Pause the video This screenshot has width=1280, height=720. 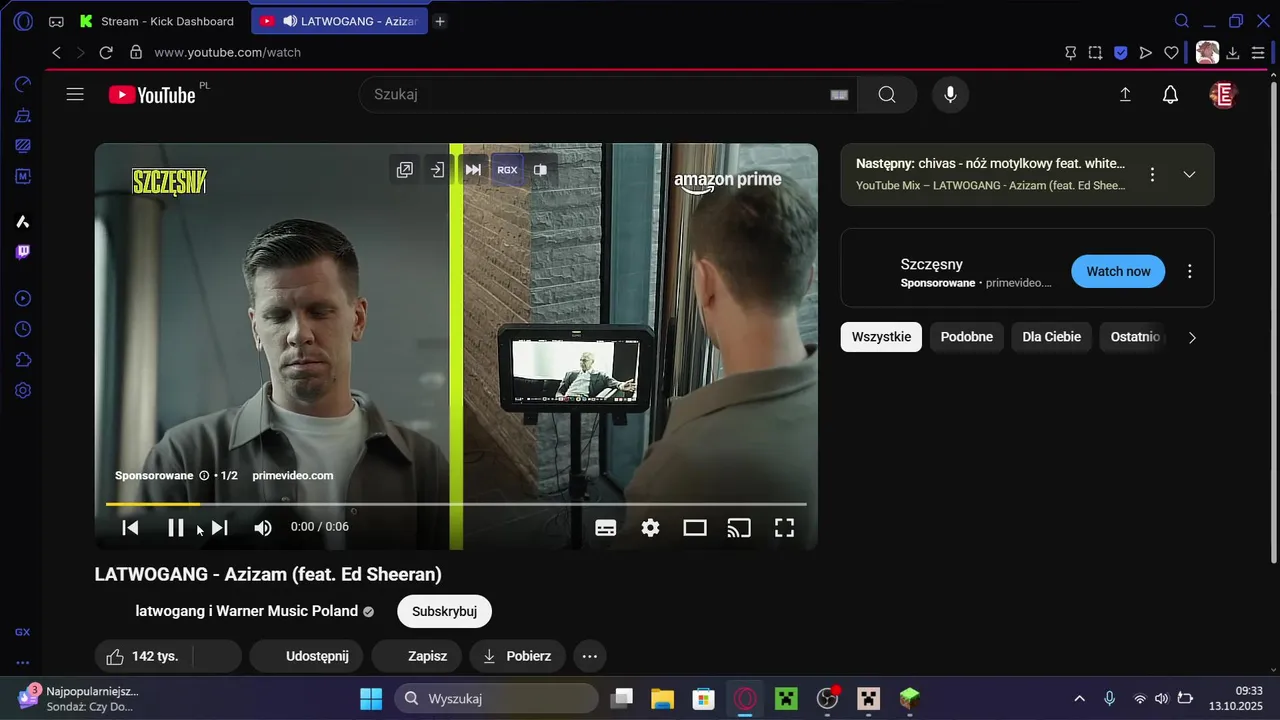pos(175,528)
